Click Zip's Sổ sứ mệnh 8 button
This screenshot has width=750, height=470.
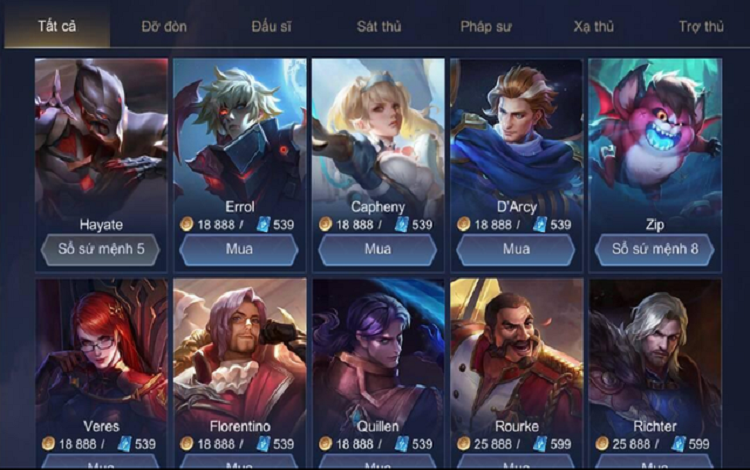pyautogui.click(x=655, y=249)
